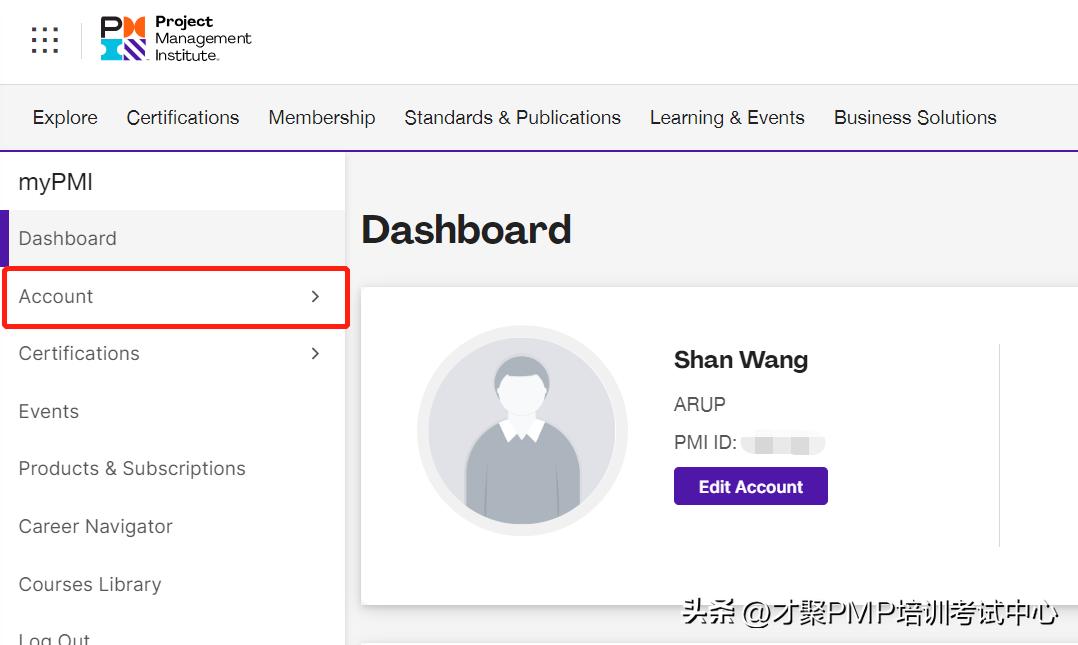Open Account in the sidebar
The image size is (1078, 645).
(x=176, y=297)
